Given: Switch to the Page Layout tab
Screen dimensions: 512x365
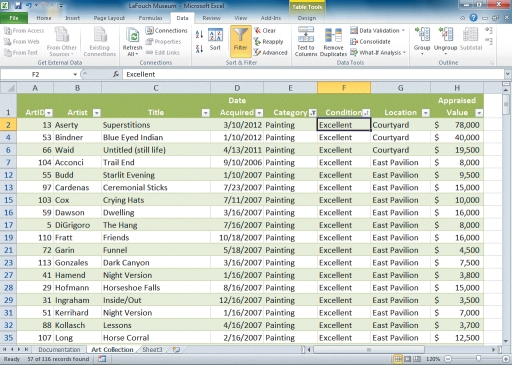Looking at the screenshot, I should tap(109, 18).
